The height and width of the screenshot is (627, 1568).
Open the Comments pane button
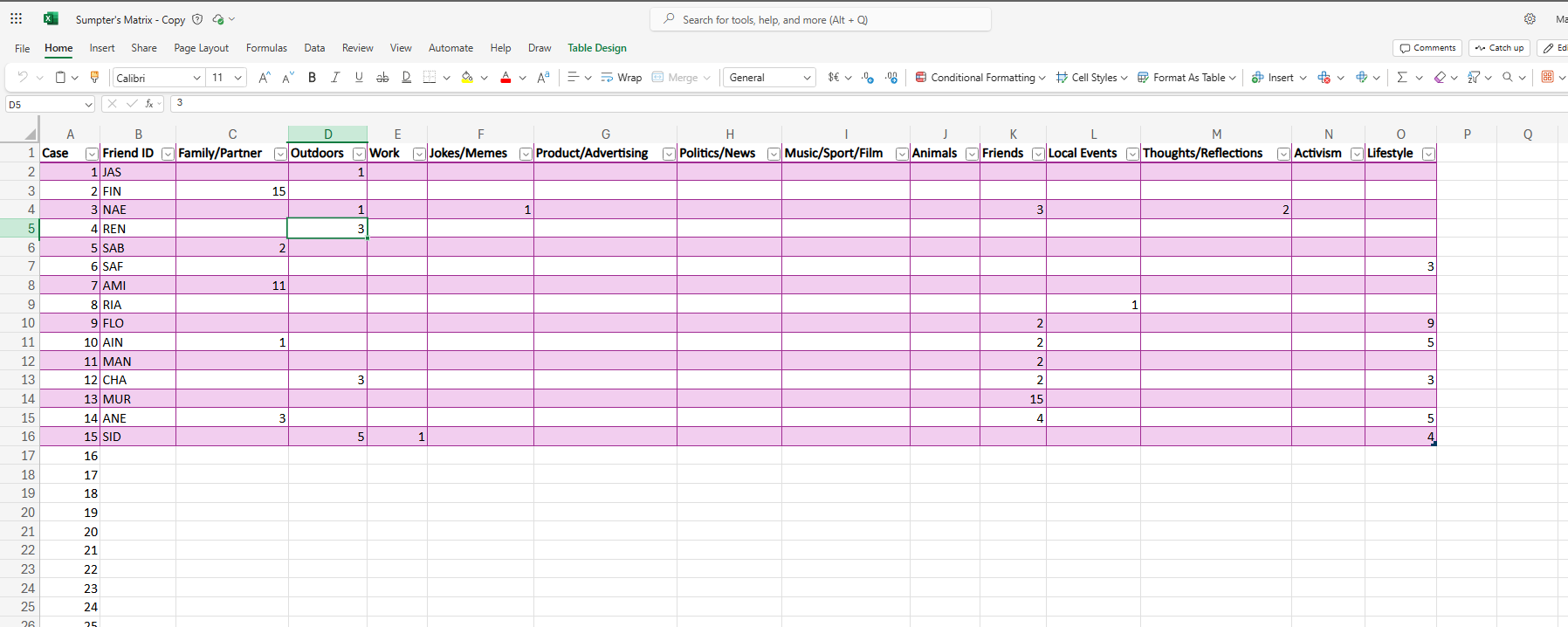click(1427, 48)
